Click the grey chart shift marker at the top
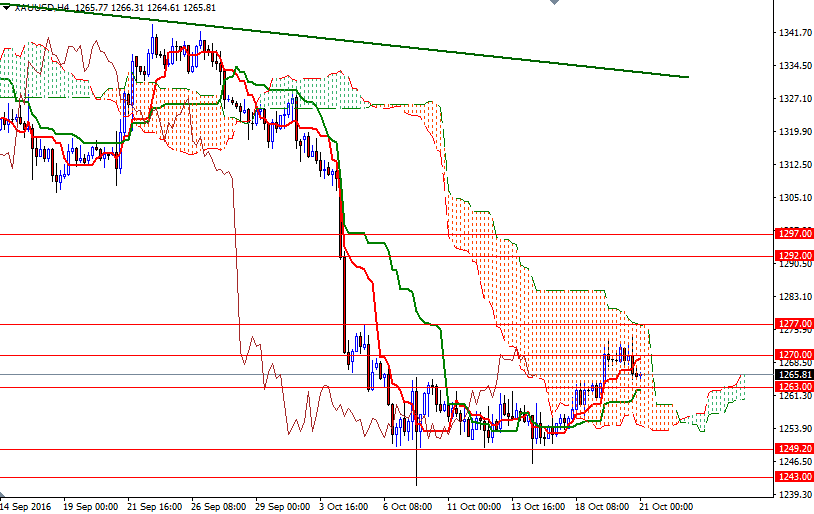Viewport: 814px width, 514px height. 554,2
